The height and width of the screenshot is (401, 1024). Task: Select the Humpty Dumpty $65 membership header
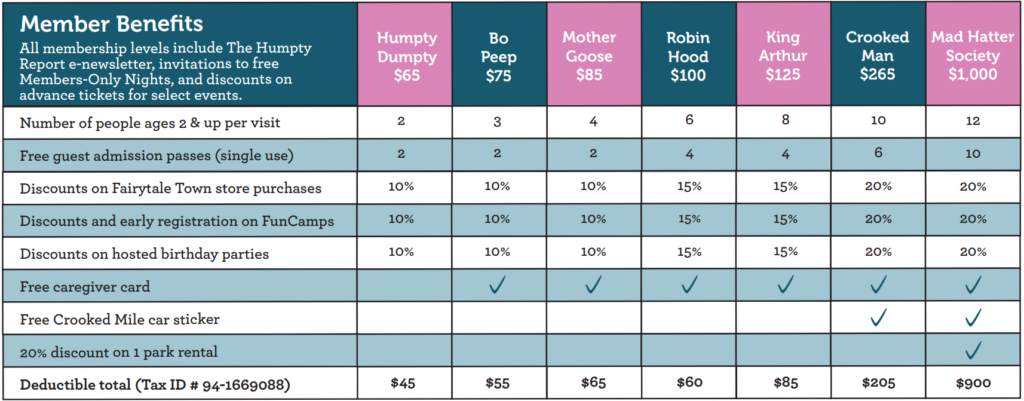coord(404,54)
